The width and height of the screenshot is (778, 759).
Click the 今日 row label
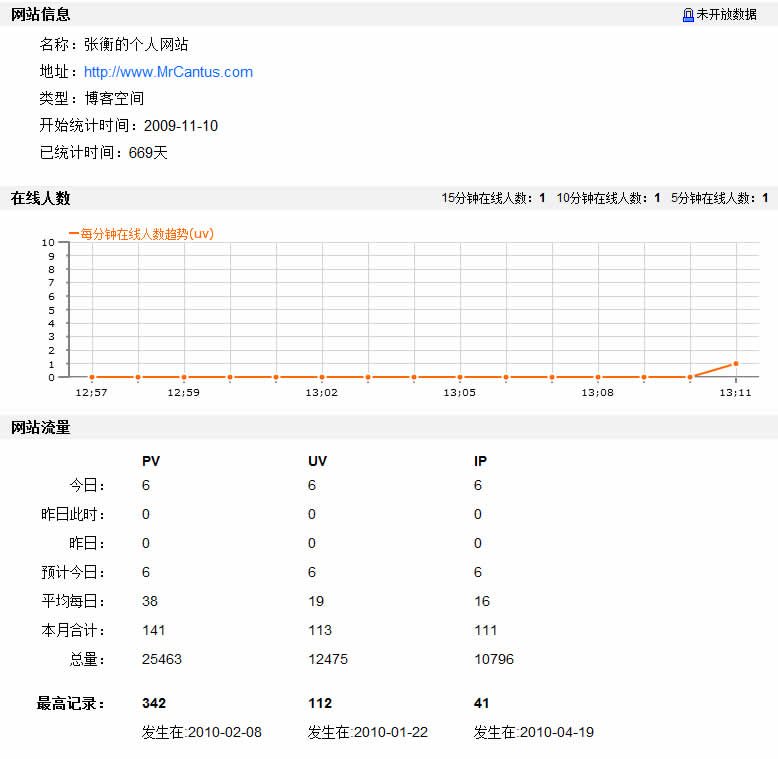coord(87,485)
